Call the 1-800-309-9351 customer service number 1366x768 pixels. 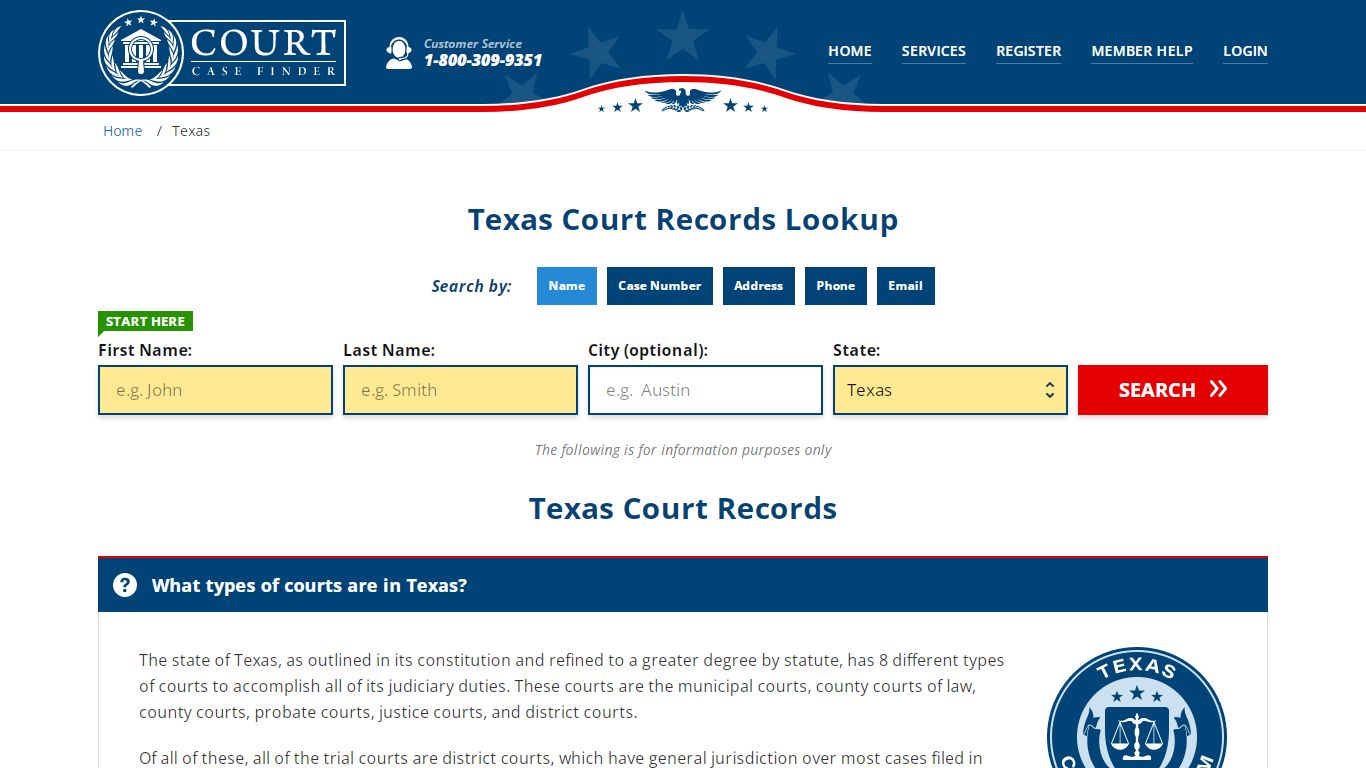click(x=483, y=60)
